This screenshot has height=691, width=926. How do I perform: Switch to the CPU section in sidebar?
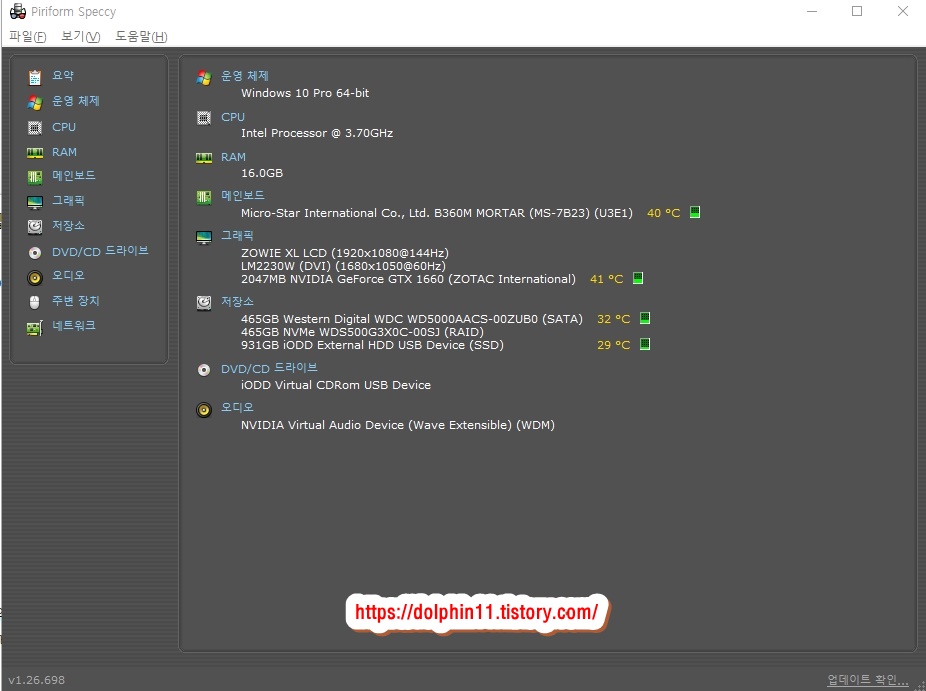point(64,127)
